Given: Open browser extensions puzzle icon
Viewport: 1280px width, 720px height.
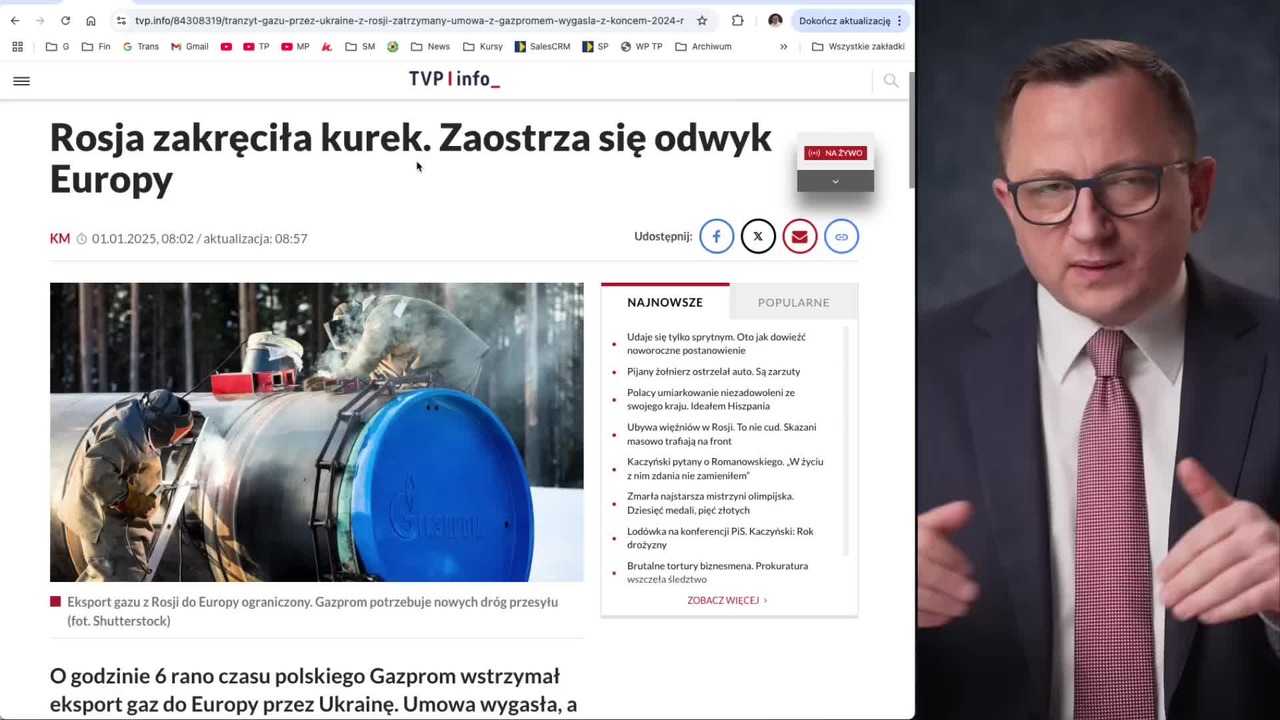Looking at the screenshot, I should (x=737, y=20).
